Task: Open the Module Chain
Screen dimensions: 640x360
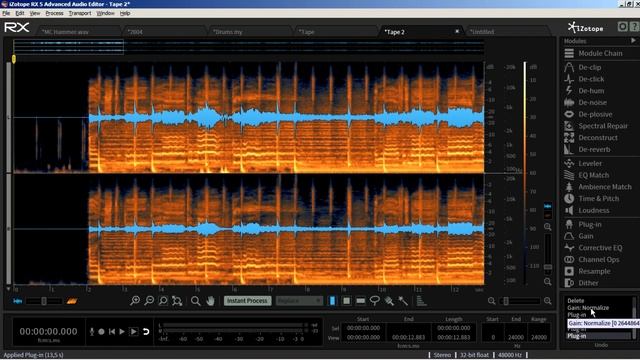Action: coord(594,53)
